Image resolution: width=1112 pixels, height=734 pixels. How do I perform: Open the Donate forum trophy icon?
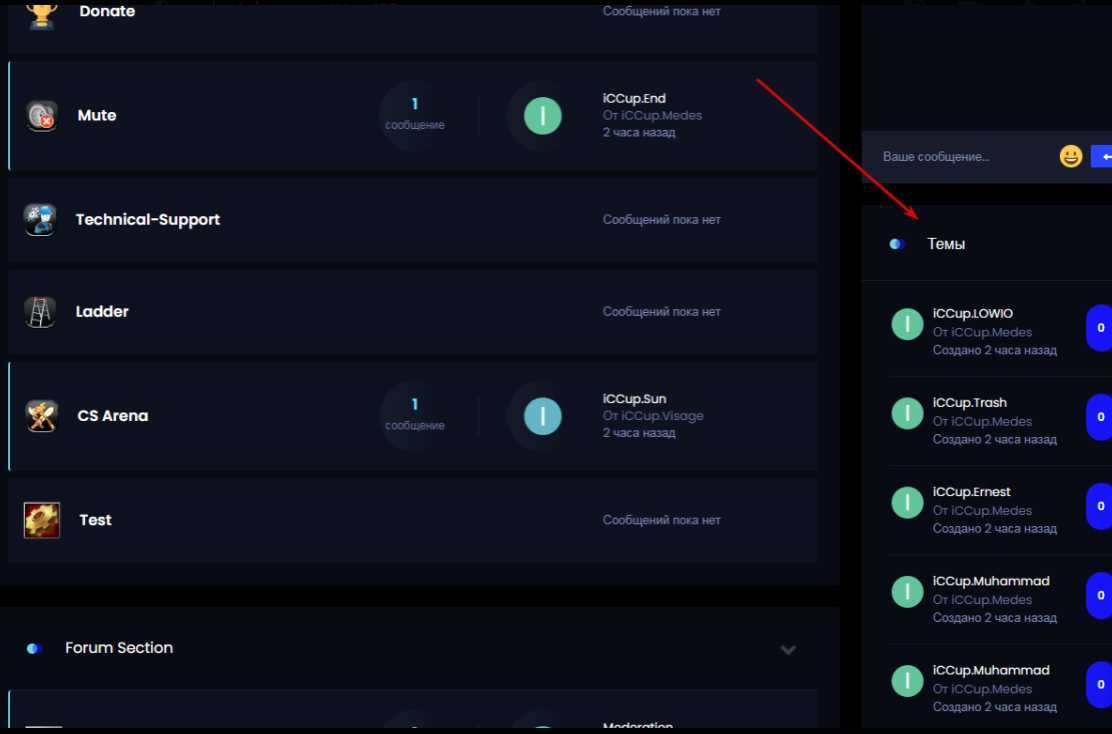pos(42,14)
